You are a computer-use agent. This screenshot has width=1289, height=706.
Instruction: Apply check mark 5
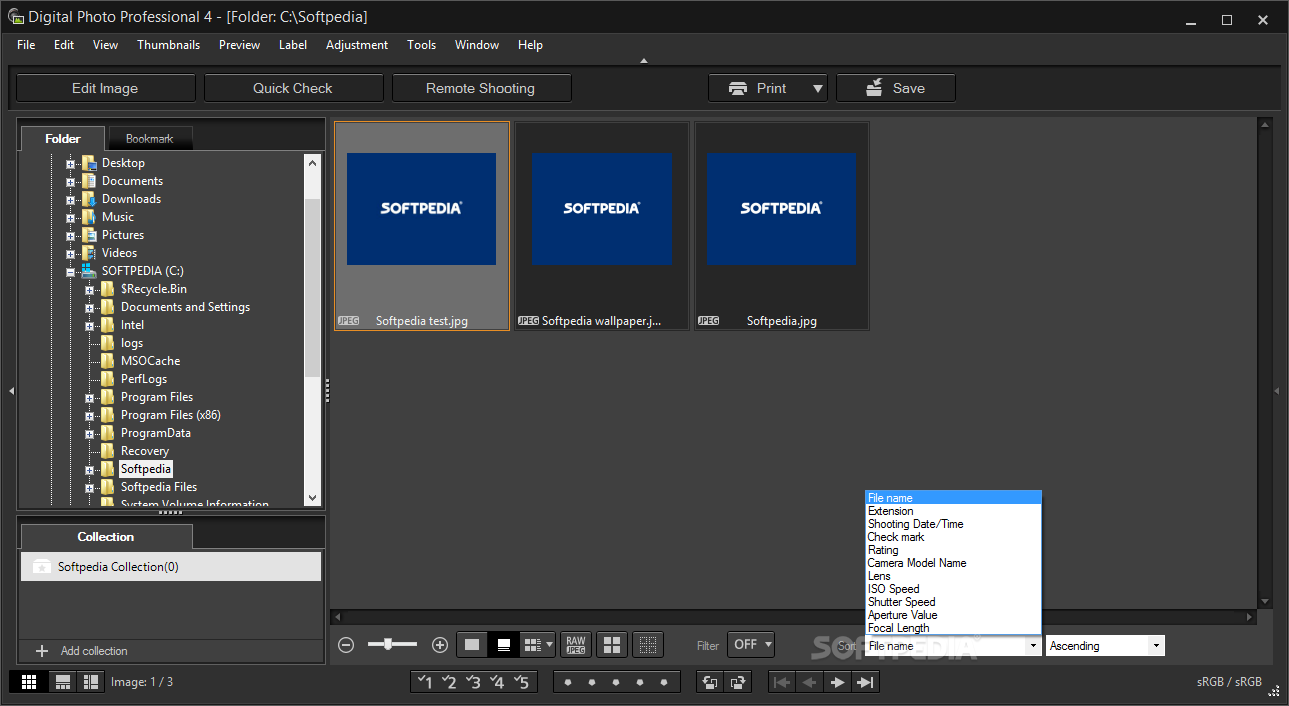pyautogui.click(x=521, y=682)
